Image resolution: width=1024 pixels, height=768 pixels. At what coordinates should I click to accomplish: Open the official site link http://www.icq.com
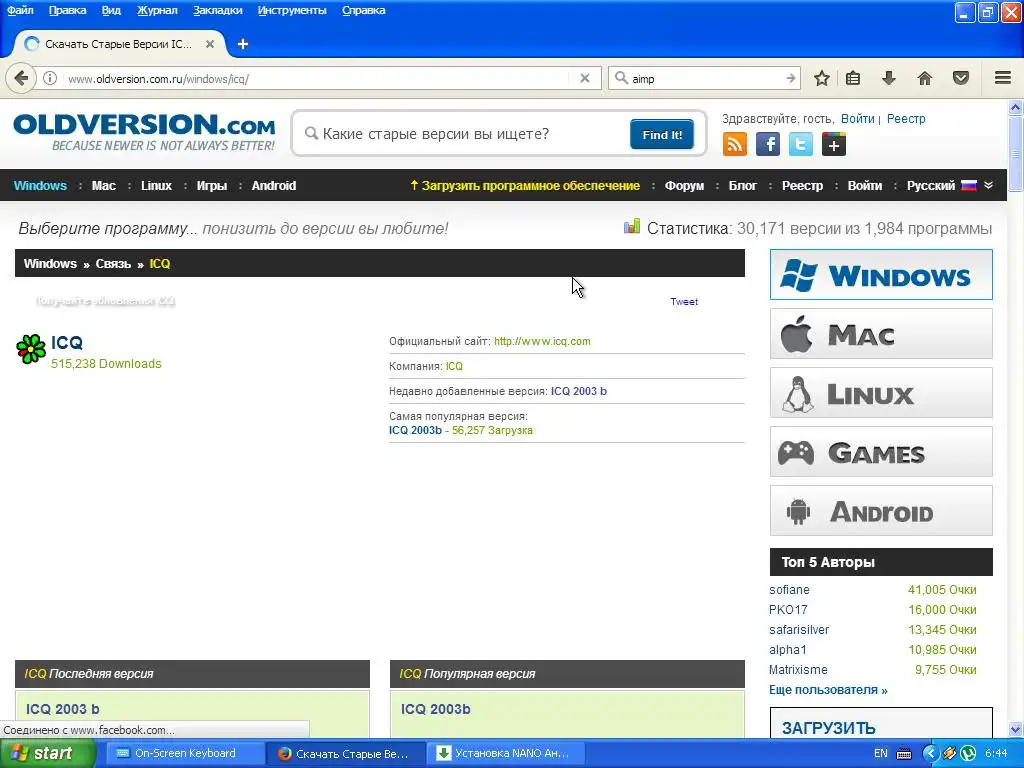point(542,341)
